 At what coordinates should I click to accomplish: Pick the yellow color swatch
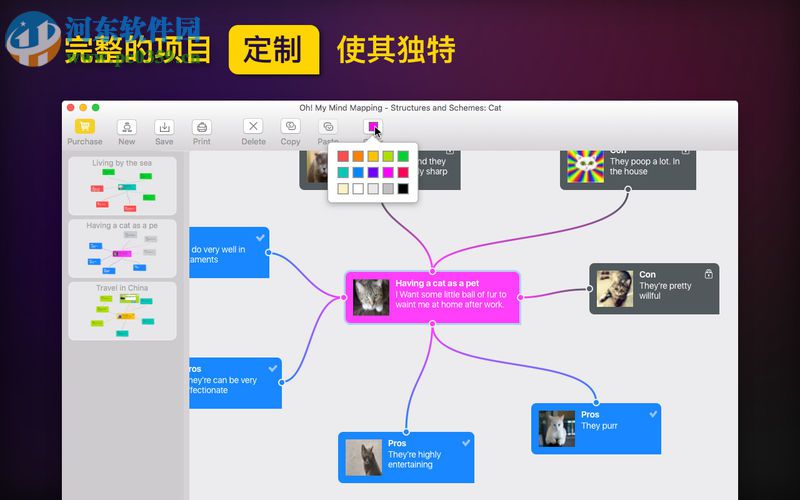tap(373, 156)
